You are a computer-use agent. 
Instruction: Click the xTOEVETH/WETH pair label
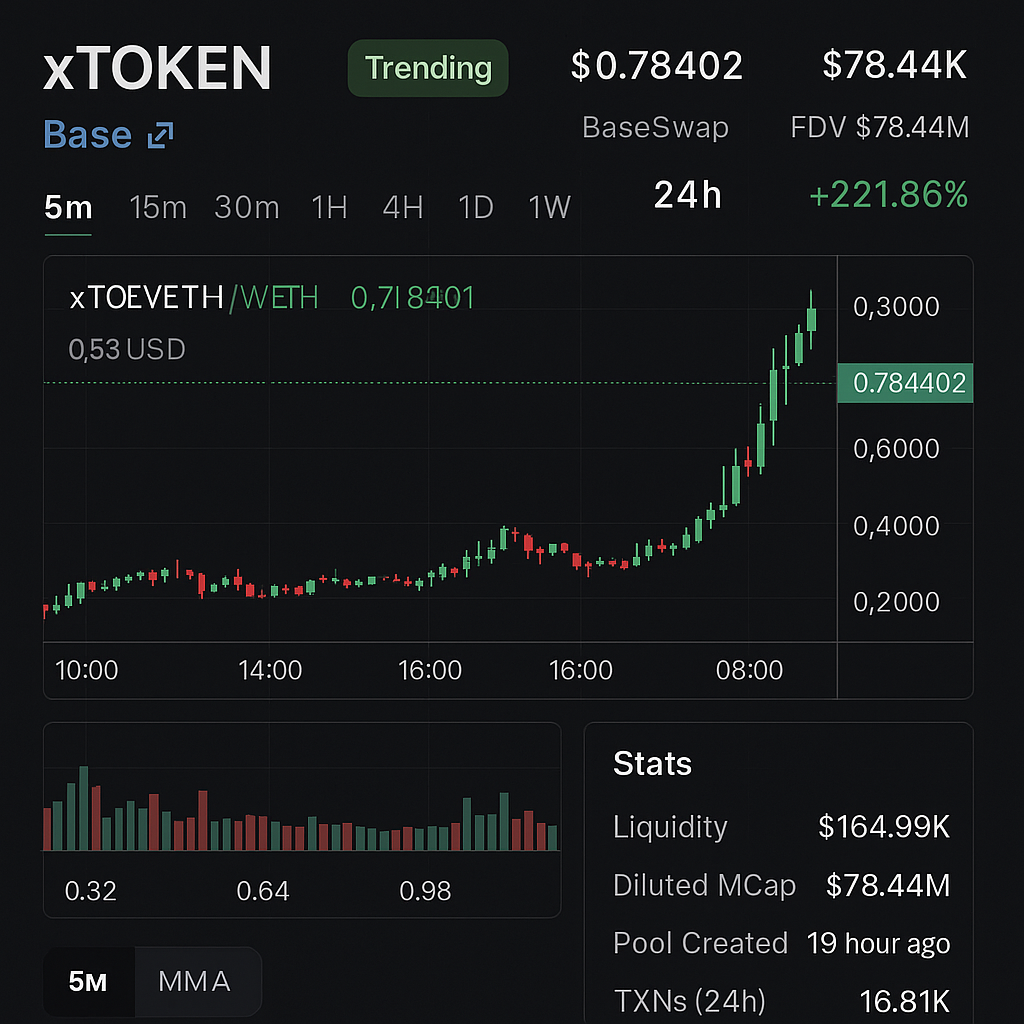193,297
